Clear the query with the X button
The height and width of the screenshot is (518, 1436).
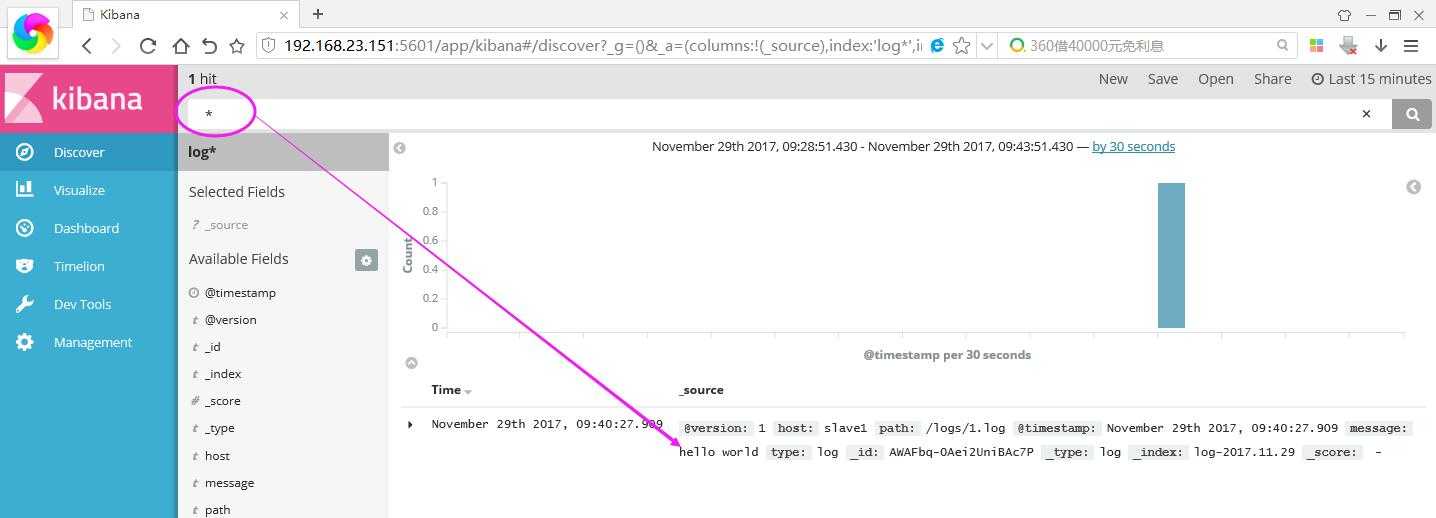point(1366,114)
